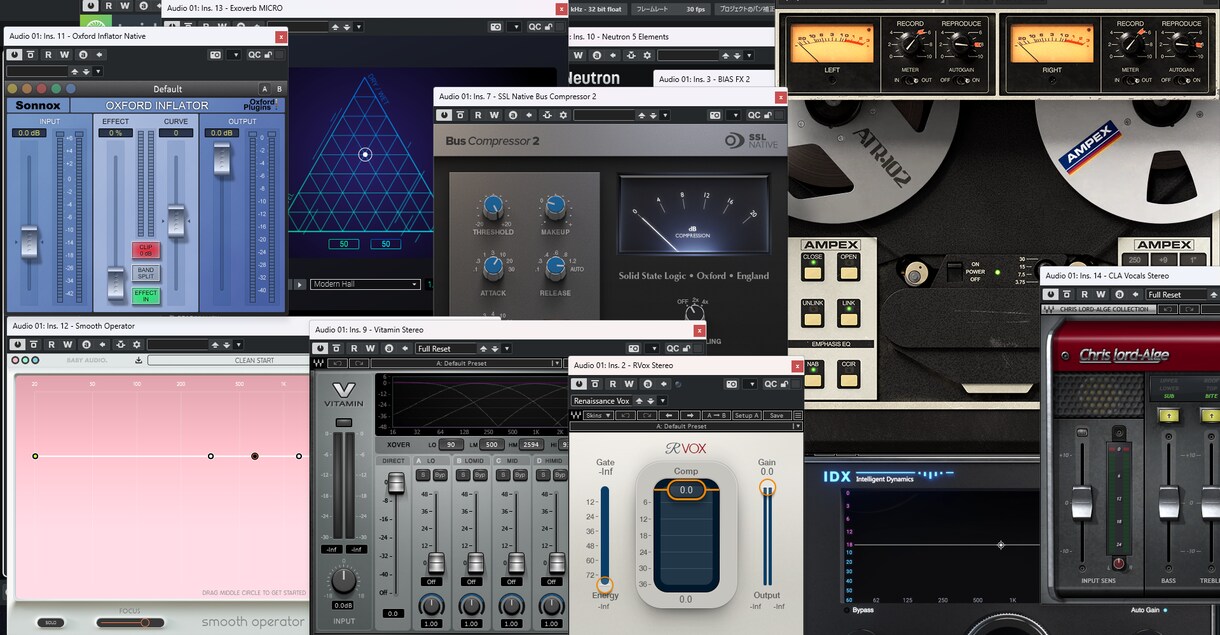Select the A compare slot in Oxford Inflator
The height and width of the screenshot is (635, 1220).
click(x=264, y=89)
